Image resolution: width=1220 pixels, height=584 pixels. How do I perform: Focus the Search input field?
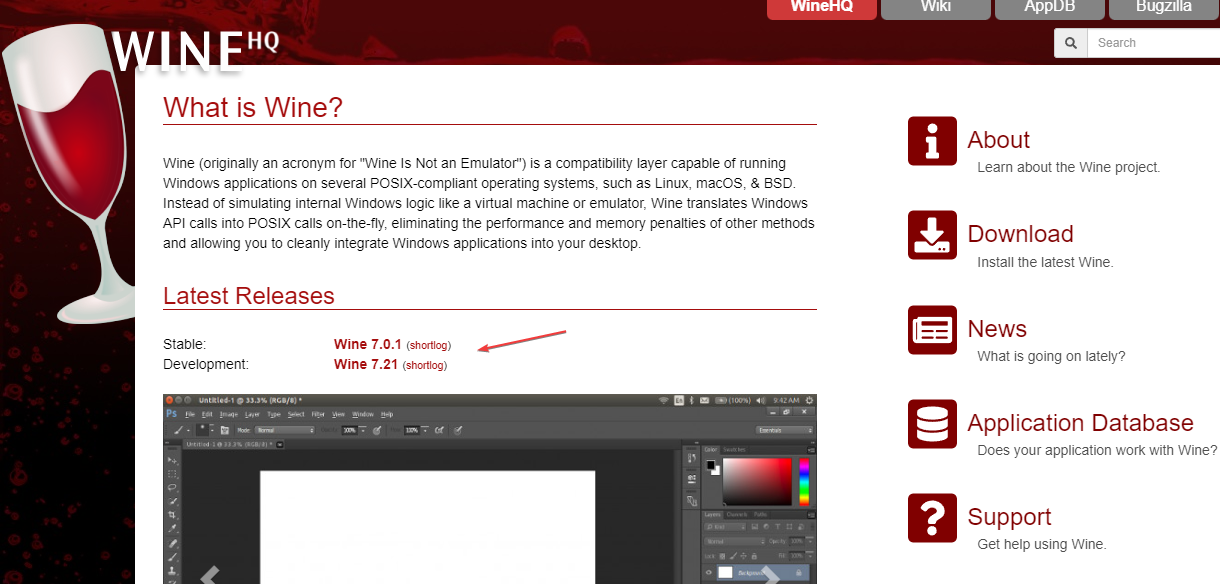tap(1153, 43)
